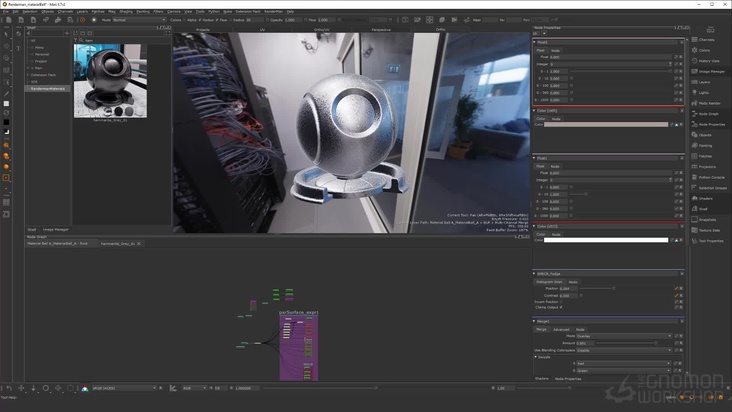Open the Shading menu
The width and height of the screenshot is (732, 412).
pyautogui.click(x=126, y=11)
